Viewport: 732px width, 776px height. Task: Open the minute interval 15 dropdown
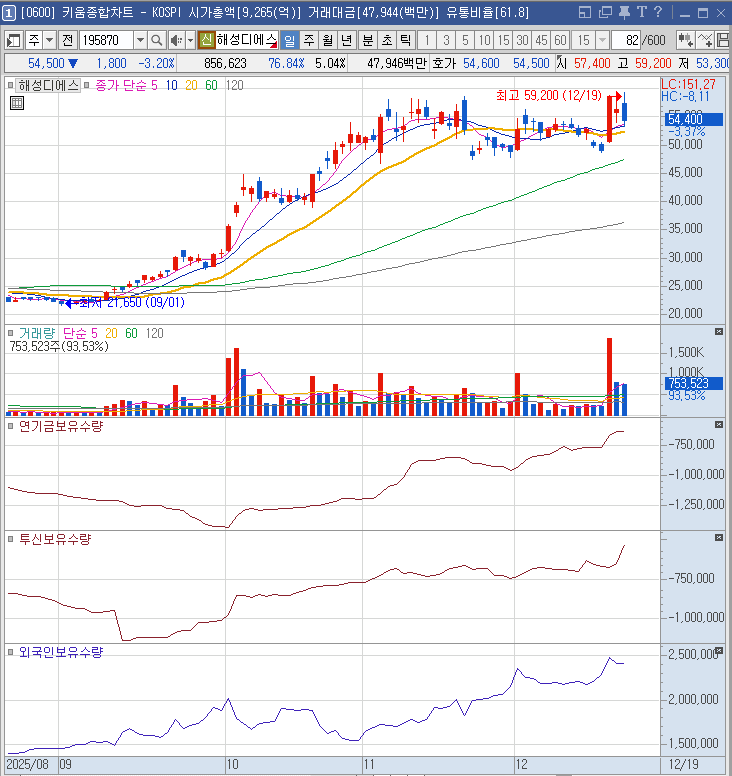coord(599,40)
